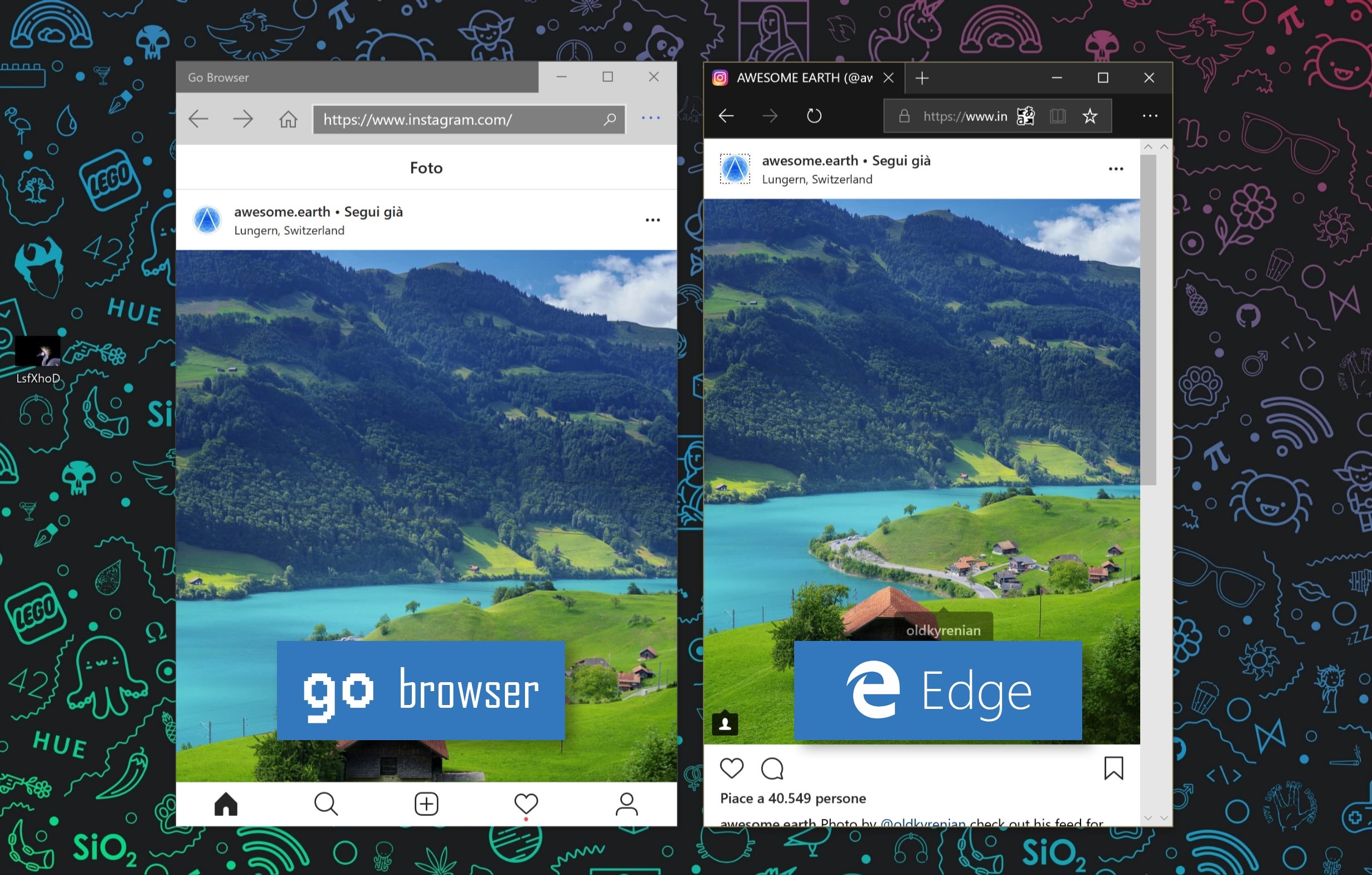The width and height of the screenshot is (1372, 875).
Task: Click the Instagram search icon in Go Browser
Action: pos(327,802)
